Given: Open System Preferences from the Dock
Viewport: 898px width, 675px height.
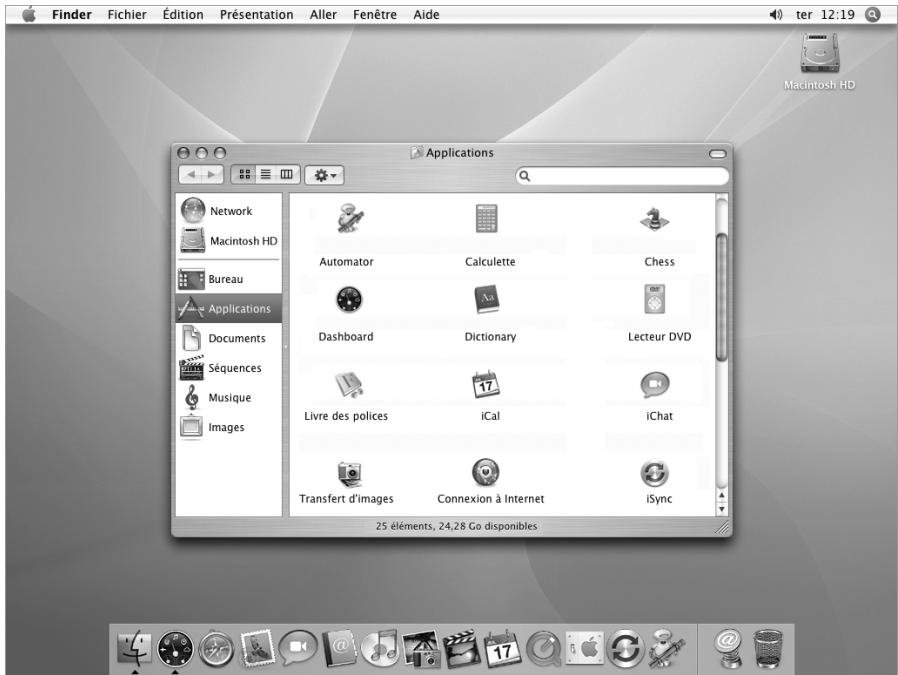Looking at the screenshot, I should click(584, 649).
